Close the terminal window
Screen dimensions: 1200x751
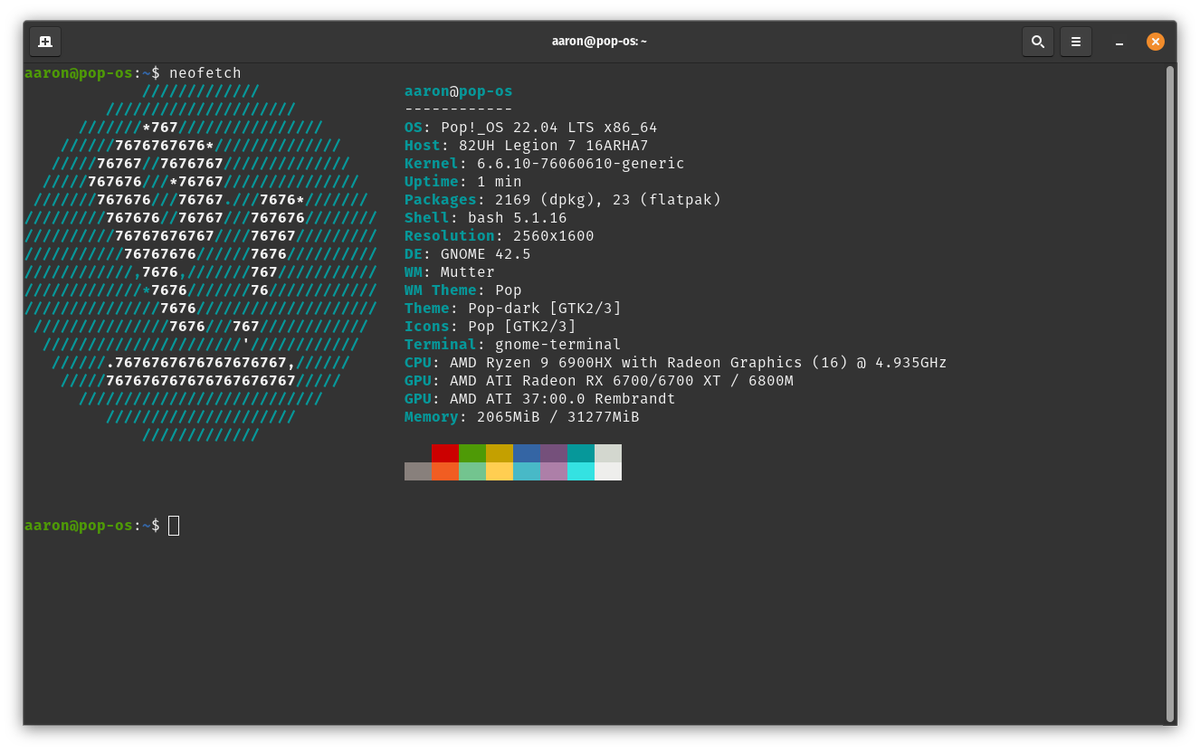pos(1155,42)
